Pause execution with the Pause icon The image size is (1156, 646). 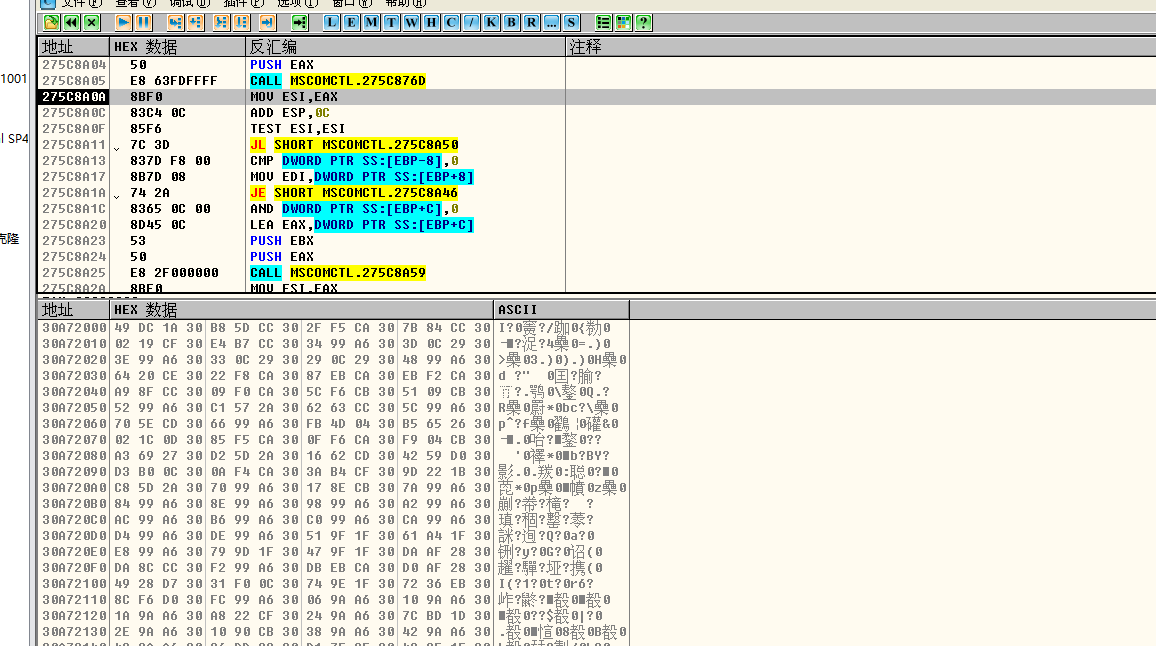pos(144,22)
